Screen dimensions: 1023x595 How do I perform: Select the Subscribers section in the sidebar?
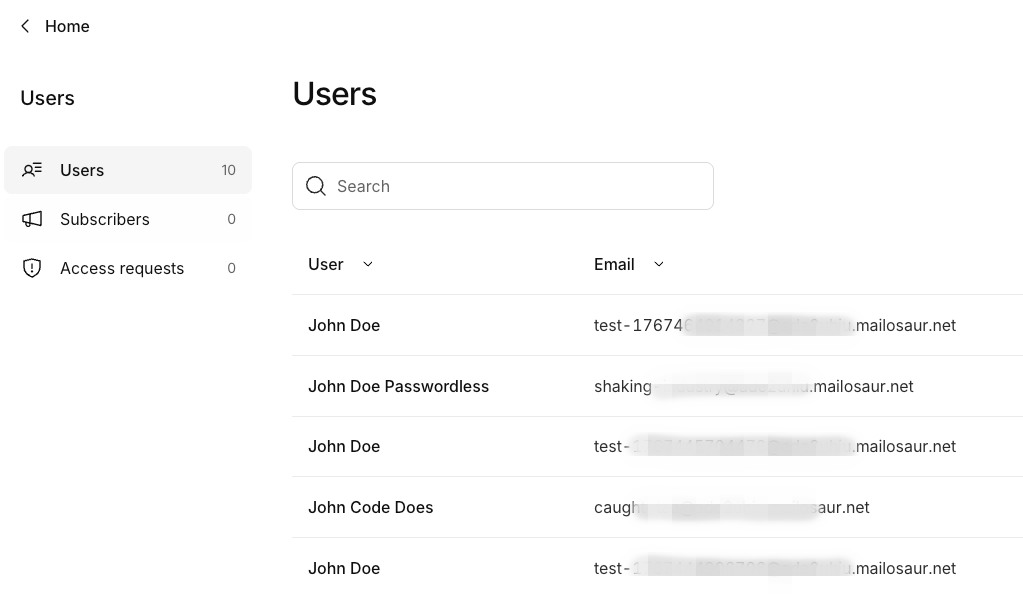pos(105,219)
